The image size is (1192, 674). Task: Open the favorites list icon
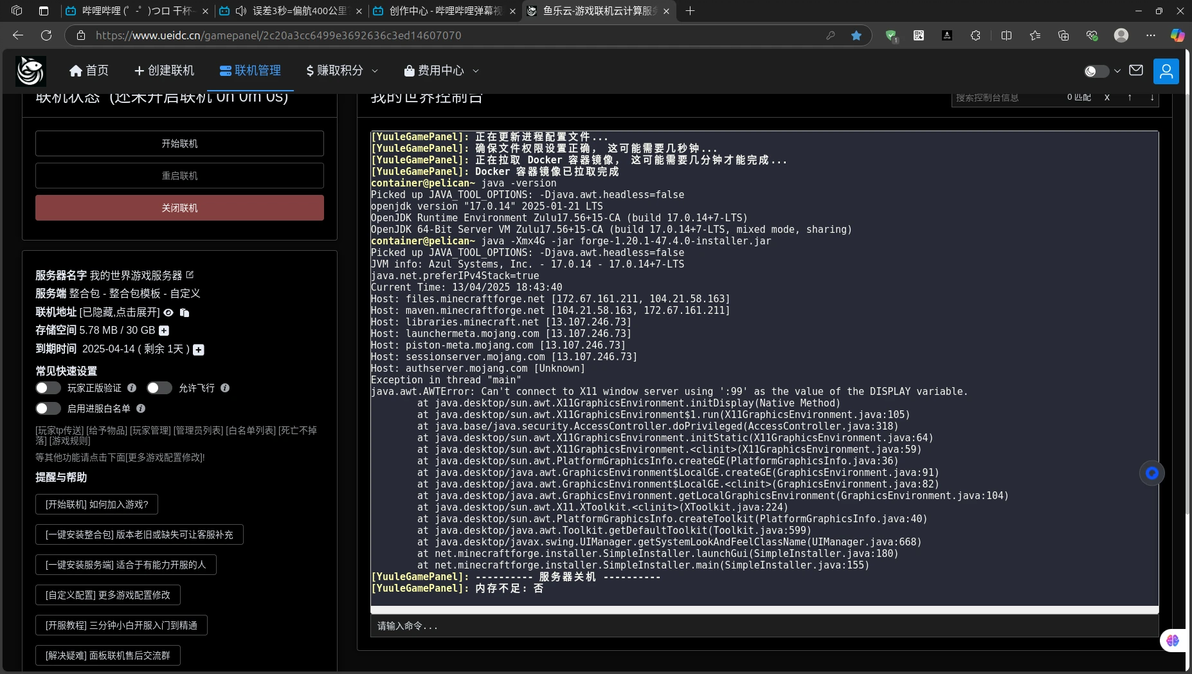point(1035,35)
